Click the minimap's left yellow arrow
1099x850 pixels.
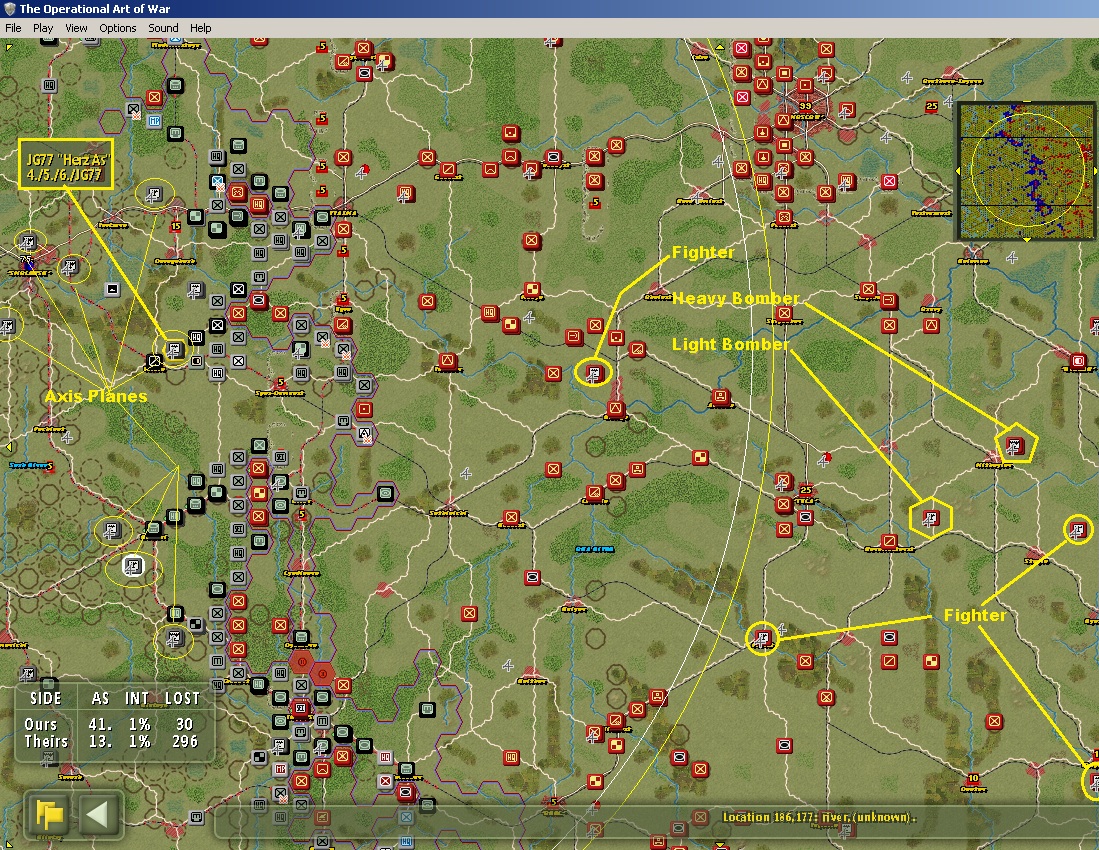[x=959, y=171]
